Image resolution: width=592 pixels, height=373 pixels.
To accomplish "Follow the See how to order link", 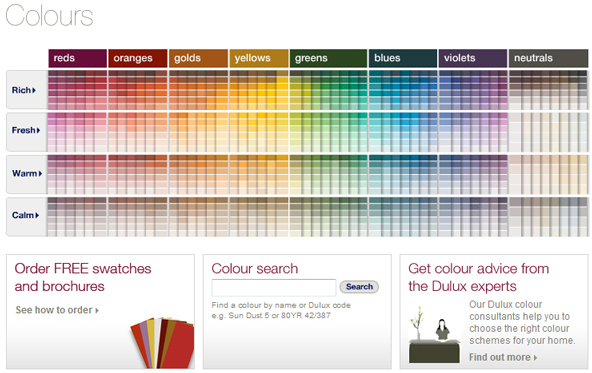I will 57,310.
